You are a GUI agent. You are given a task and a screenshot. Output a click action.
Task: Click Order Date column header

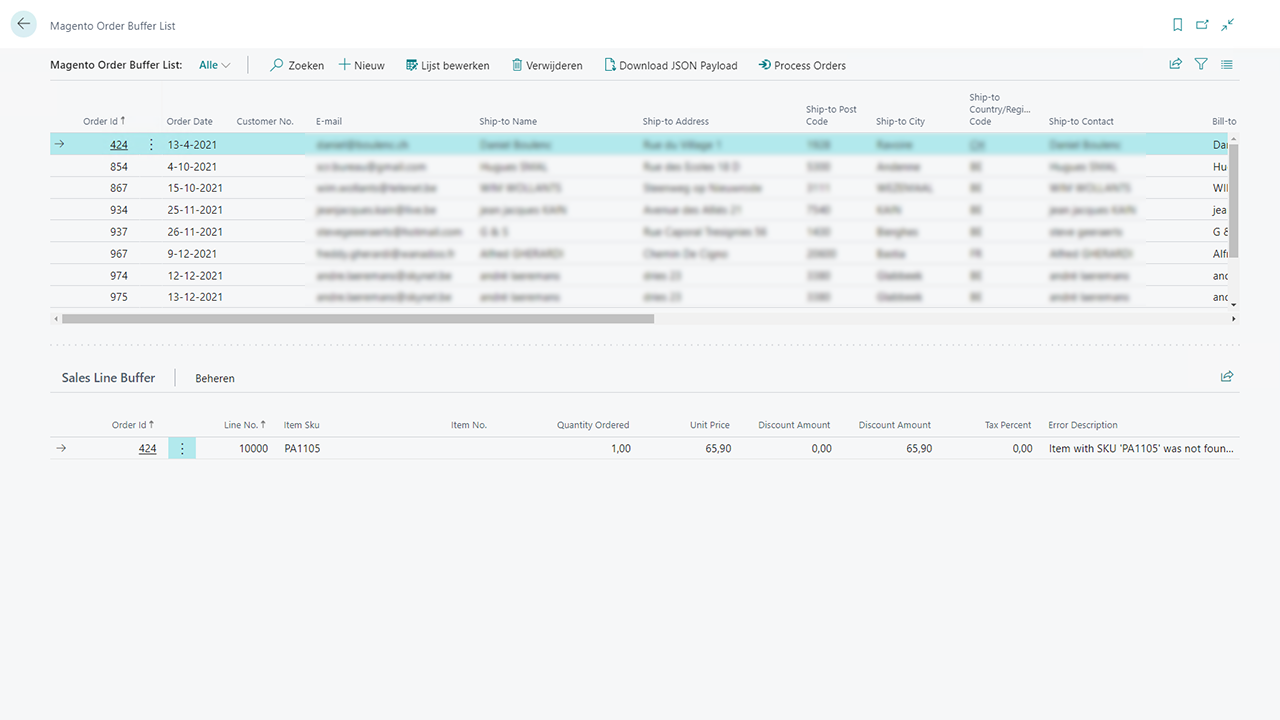point(189,121)
